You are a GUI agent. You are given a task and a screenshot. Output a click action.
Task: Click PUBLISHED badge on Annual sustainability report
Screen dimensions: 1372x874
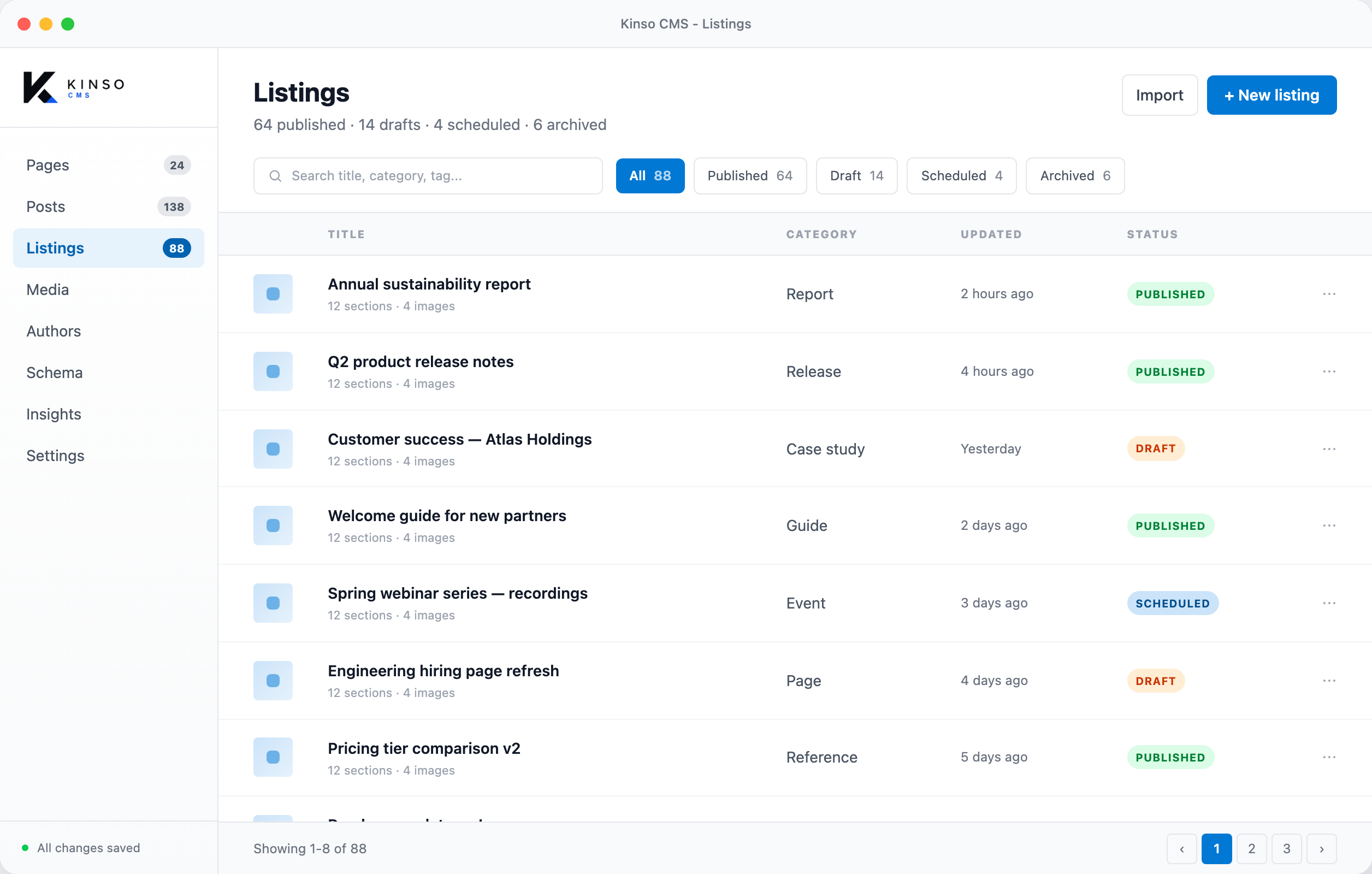[x=1170, y=294]
